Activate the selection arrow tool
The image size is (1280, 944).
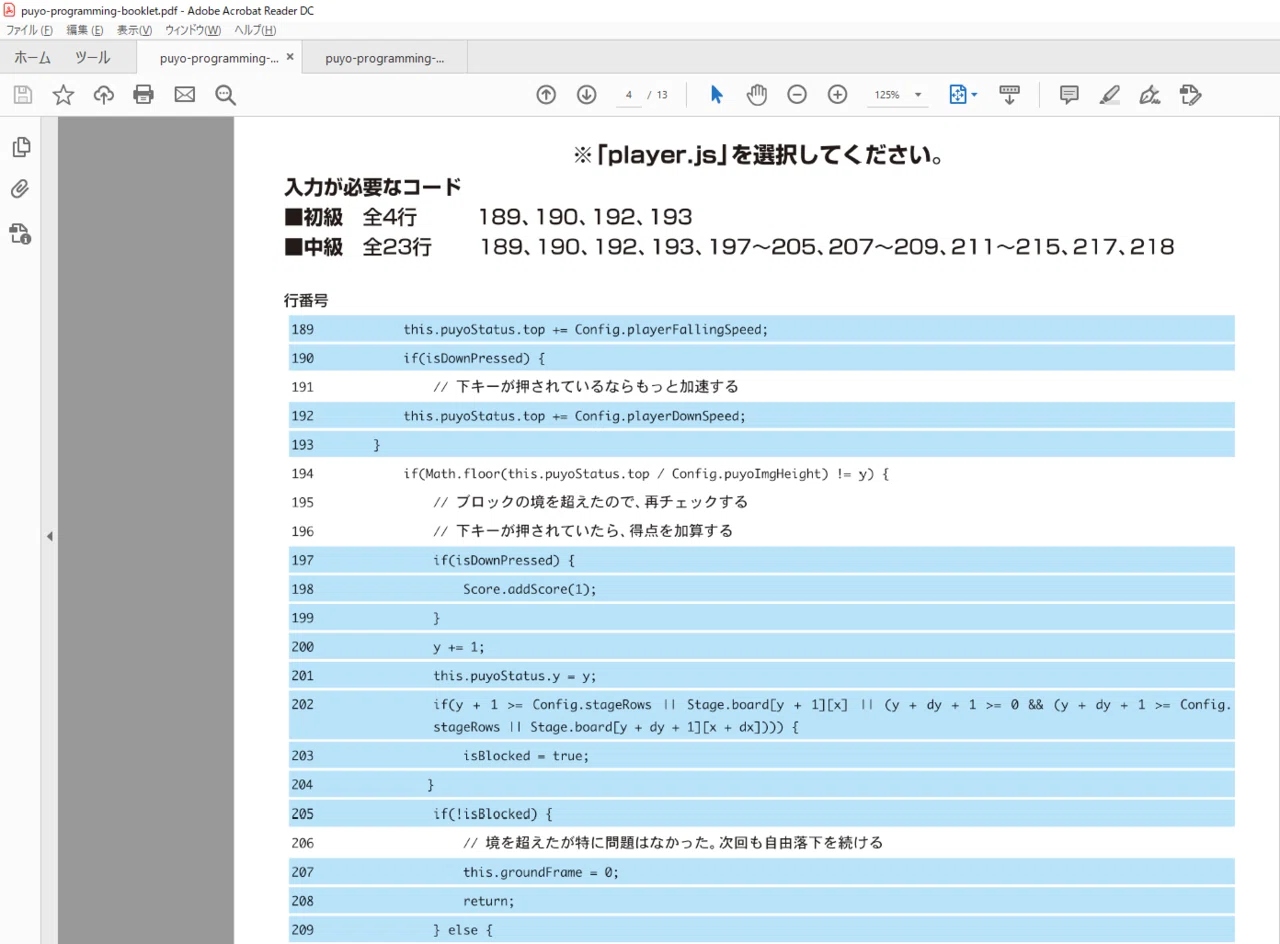click(x=716, y=95)
